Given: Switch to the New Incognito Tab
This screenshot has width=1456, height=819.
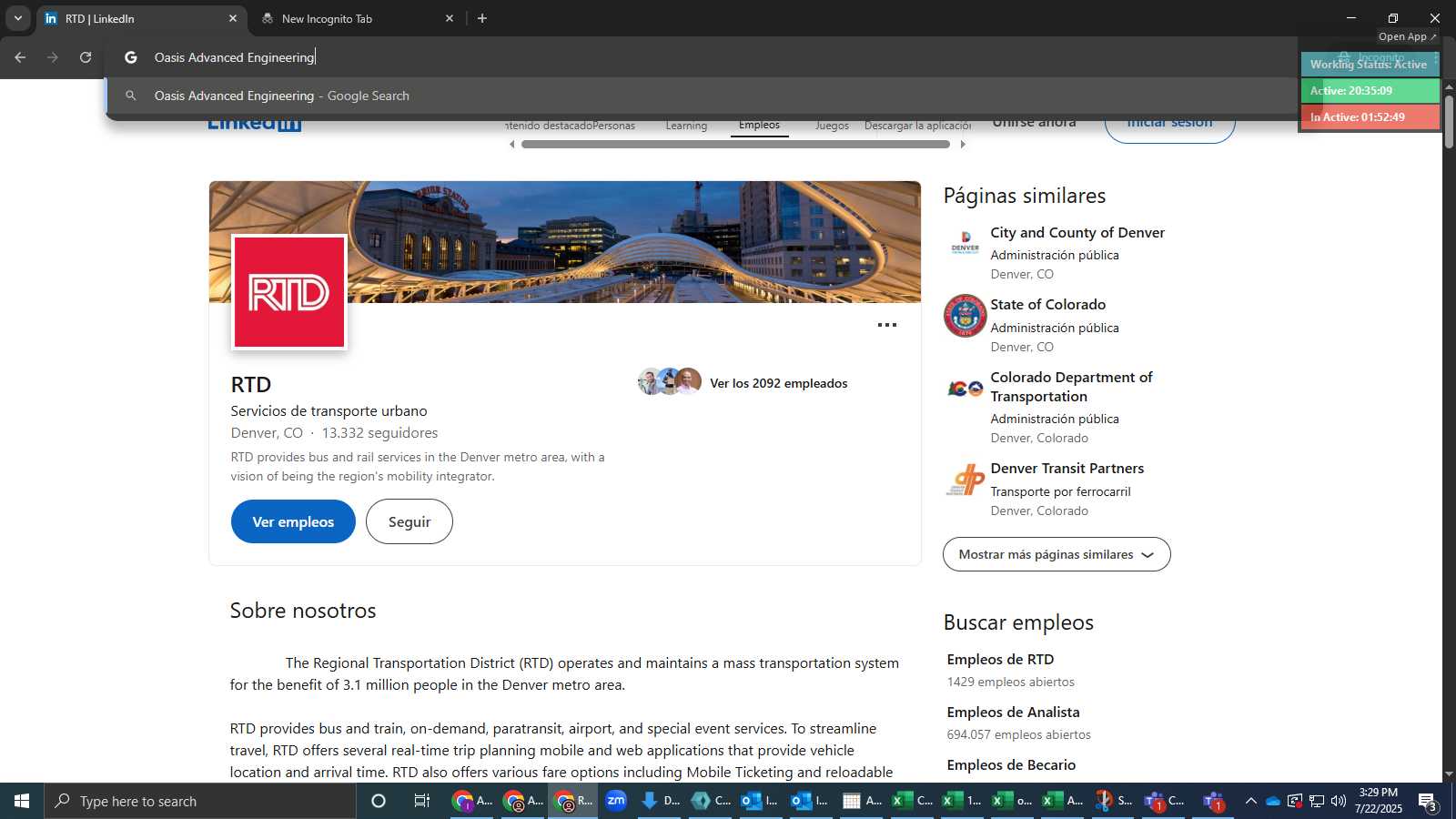Looking at the screenshot, I should click(x=357, y=18).
